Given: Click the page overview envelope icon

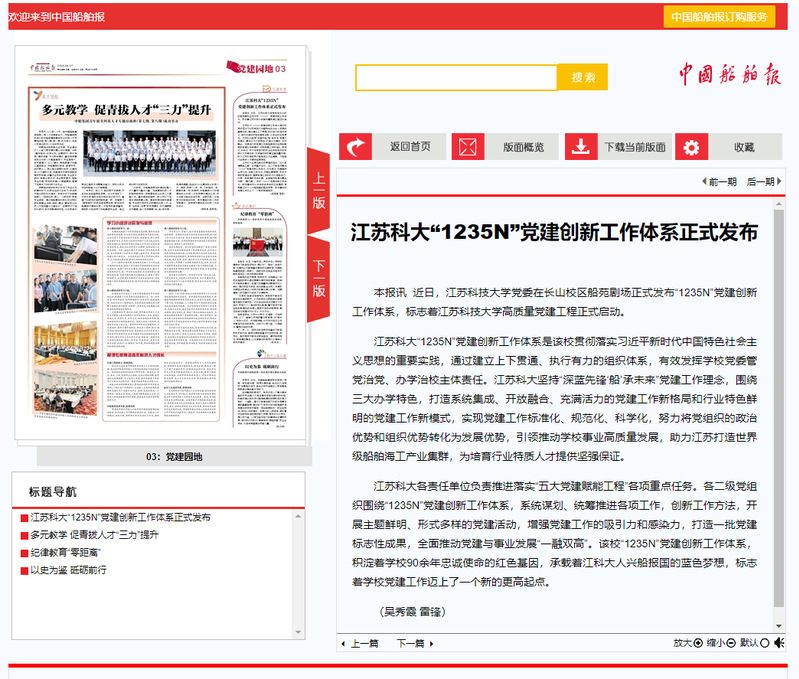Looking at the screenshot, I should [468, 147].
